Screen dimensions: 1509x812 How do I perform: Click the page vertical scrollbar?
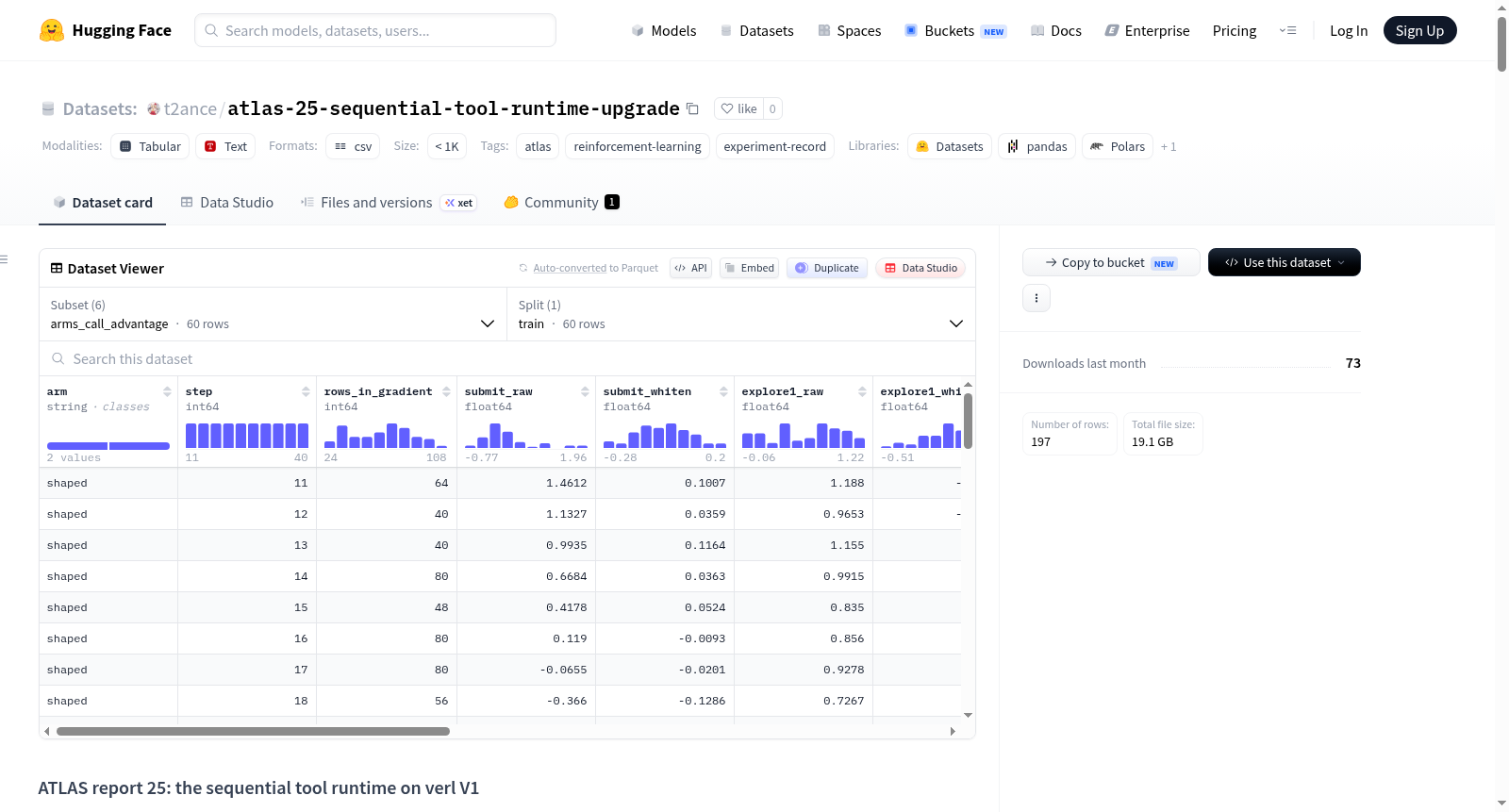pos(1501,42)
